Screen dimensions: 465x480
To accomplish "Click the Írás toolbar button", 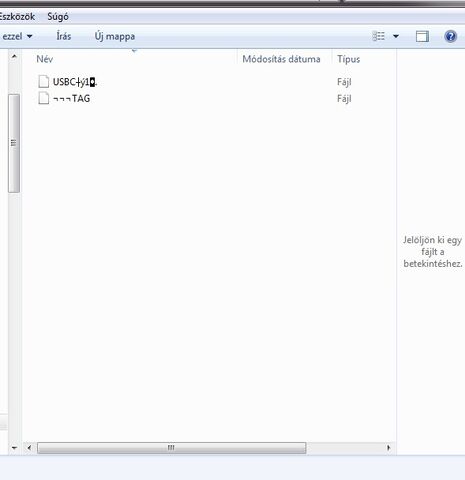I will tap(64, 36).
